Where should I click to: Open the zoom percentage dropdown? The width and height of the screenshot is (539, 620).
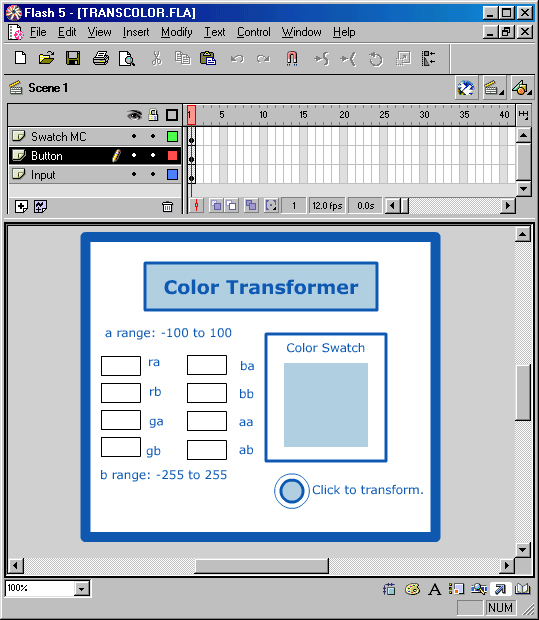(x=81, y=589)
